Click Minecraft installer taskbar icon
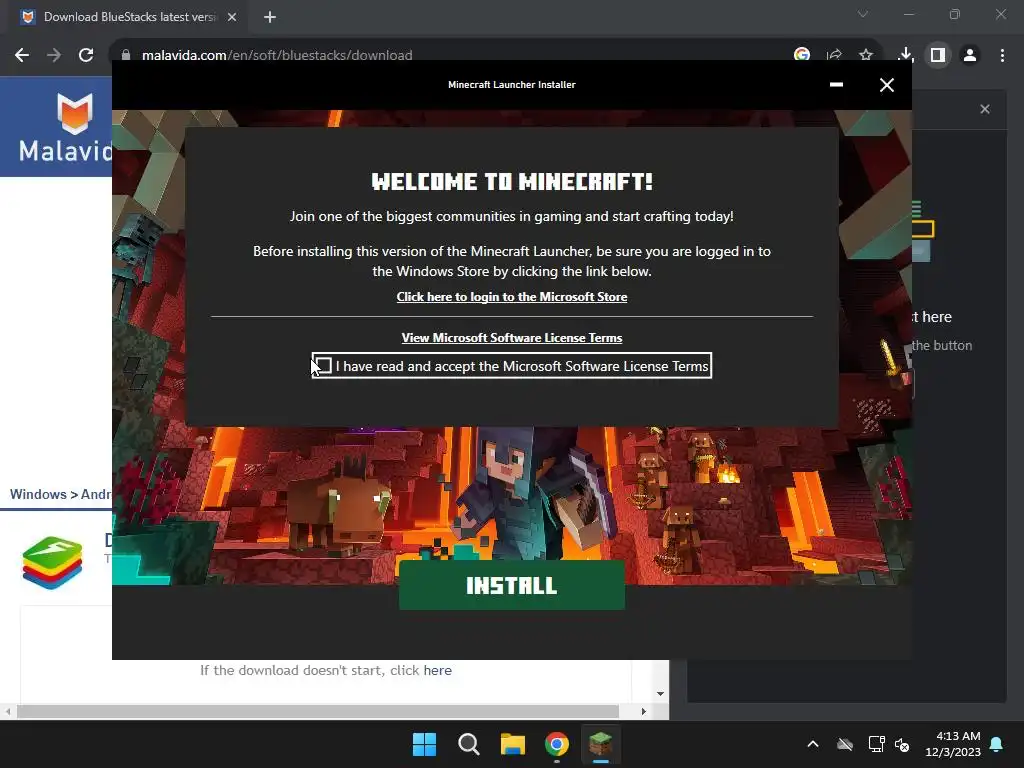 click(x=601, y=744)
